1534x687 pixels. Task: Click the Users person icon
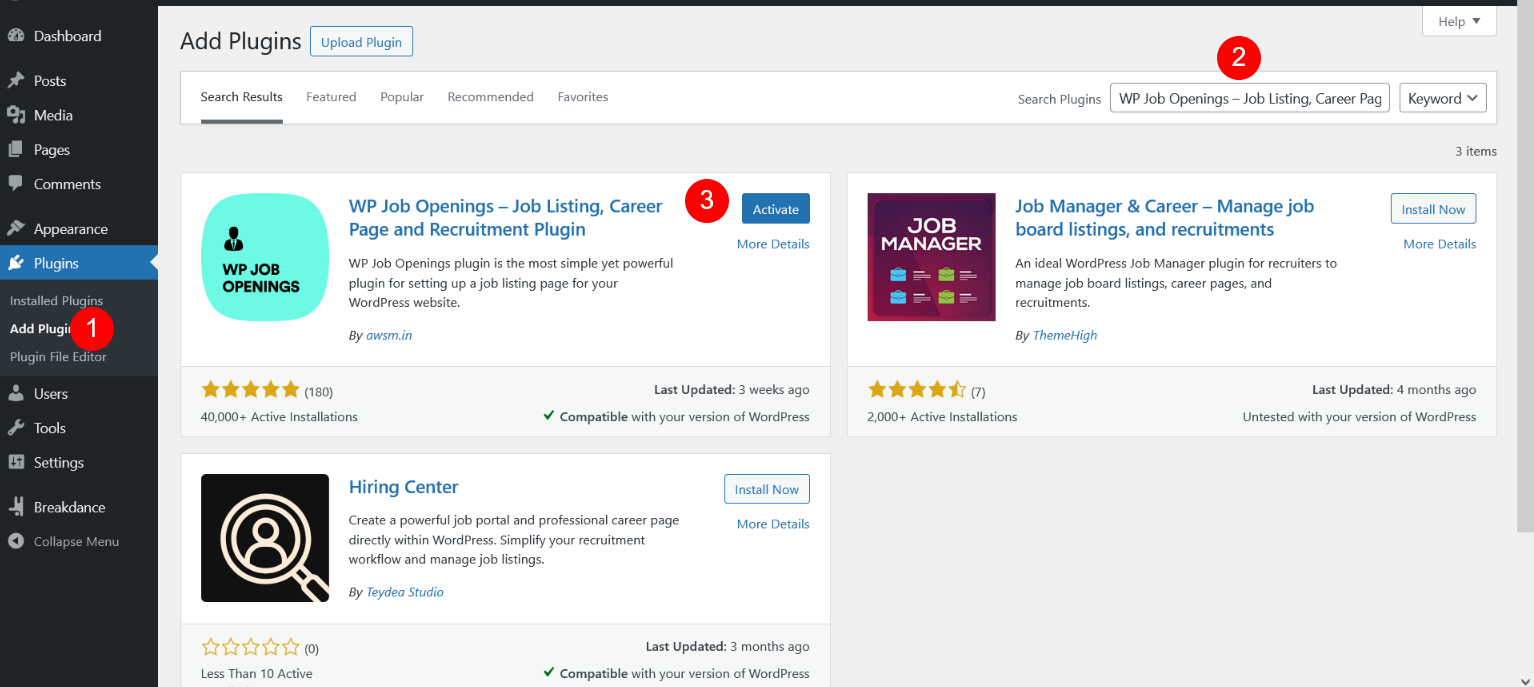[16, 394]
